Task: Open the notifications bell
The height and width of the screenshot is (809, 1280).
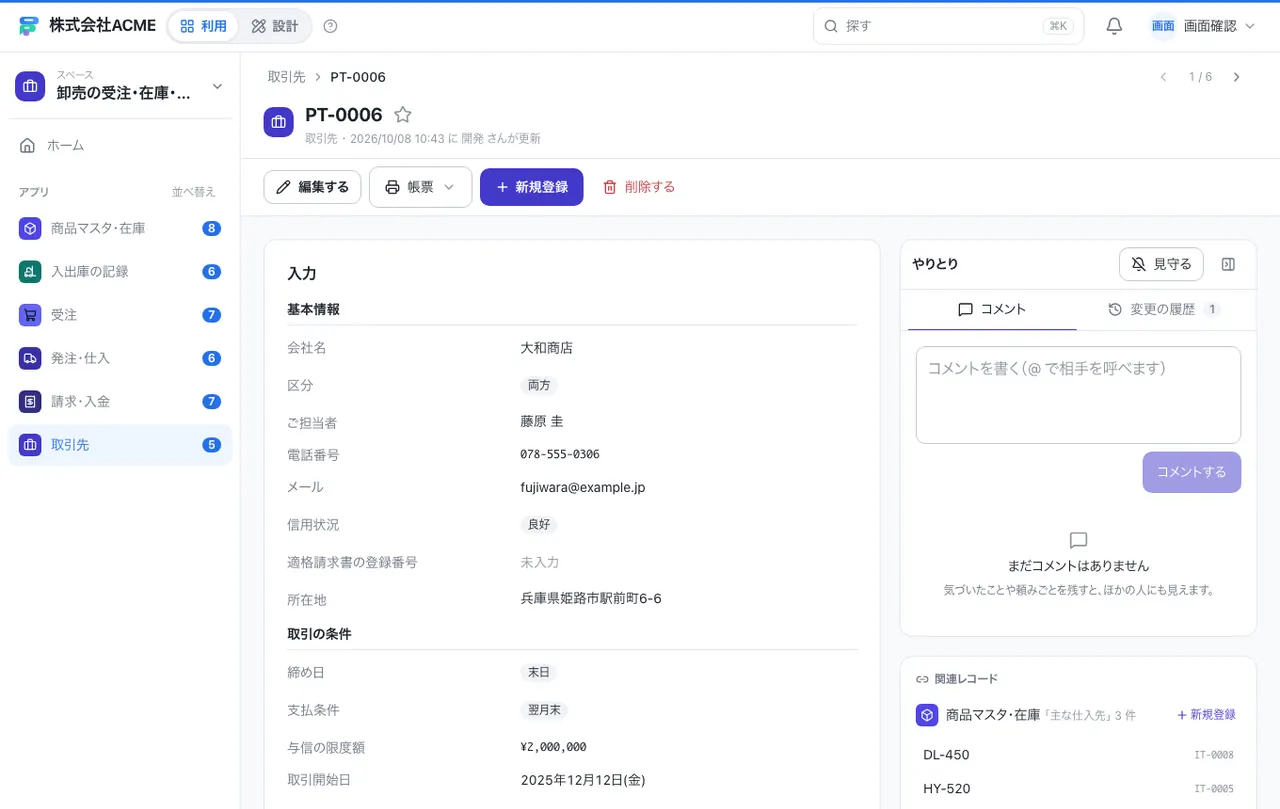Action: click(1114, 26)
